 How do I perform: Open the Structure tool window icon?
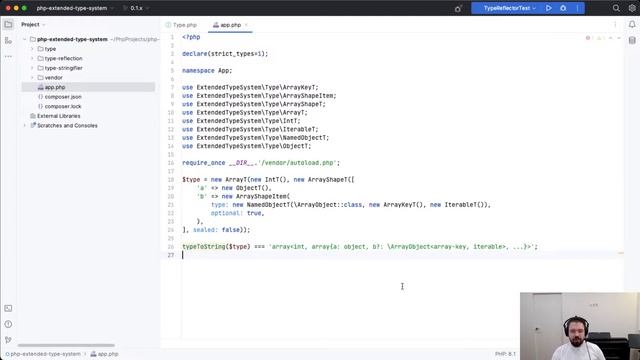pyautogui.click(x=8, y=40)
